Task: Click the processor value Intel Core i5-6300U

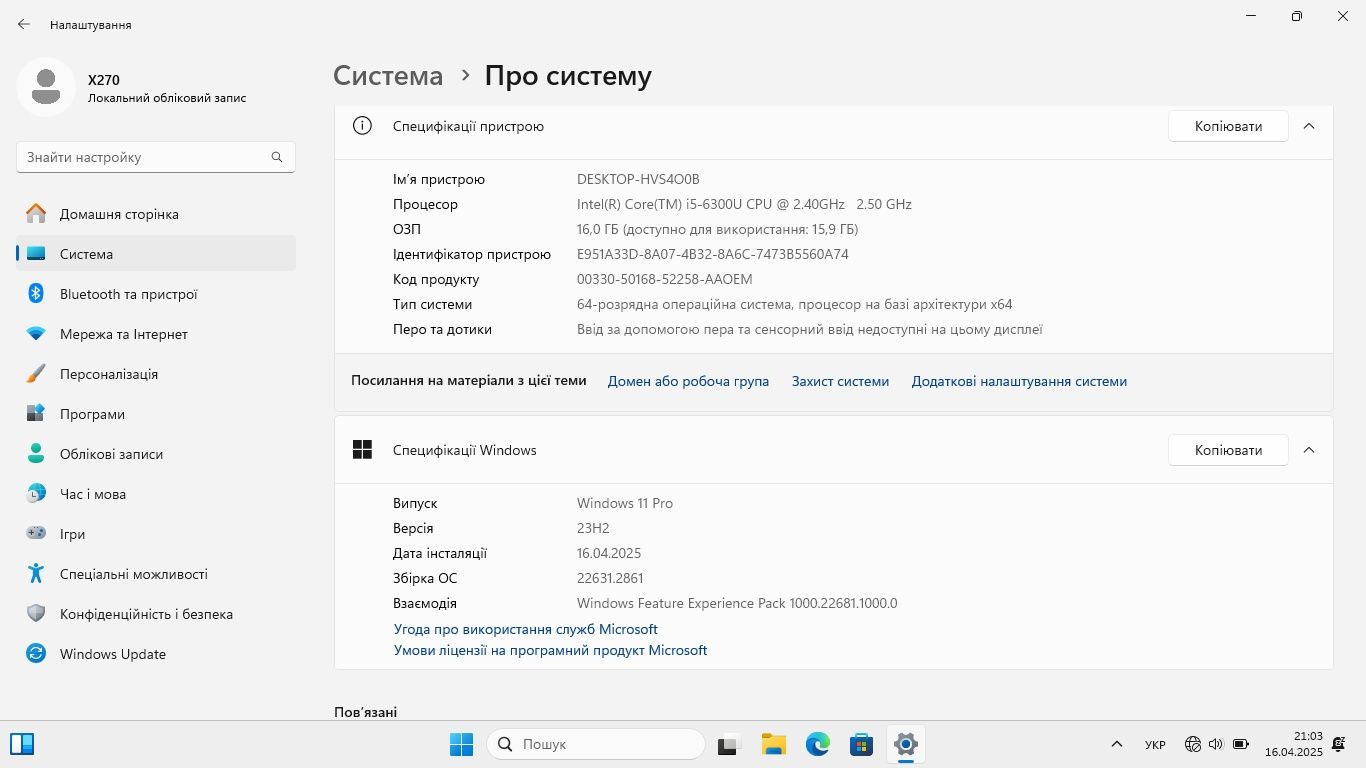Action: (x=744, y=204)
